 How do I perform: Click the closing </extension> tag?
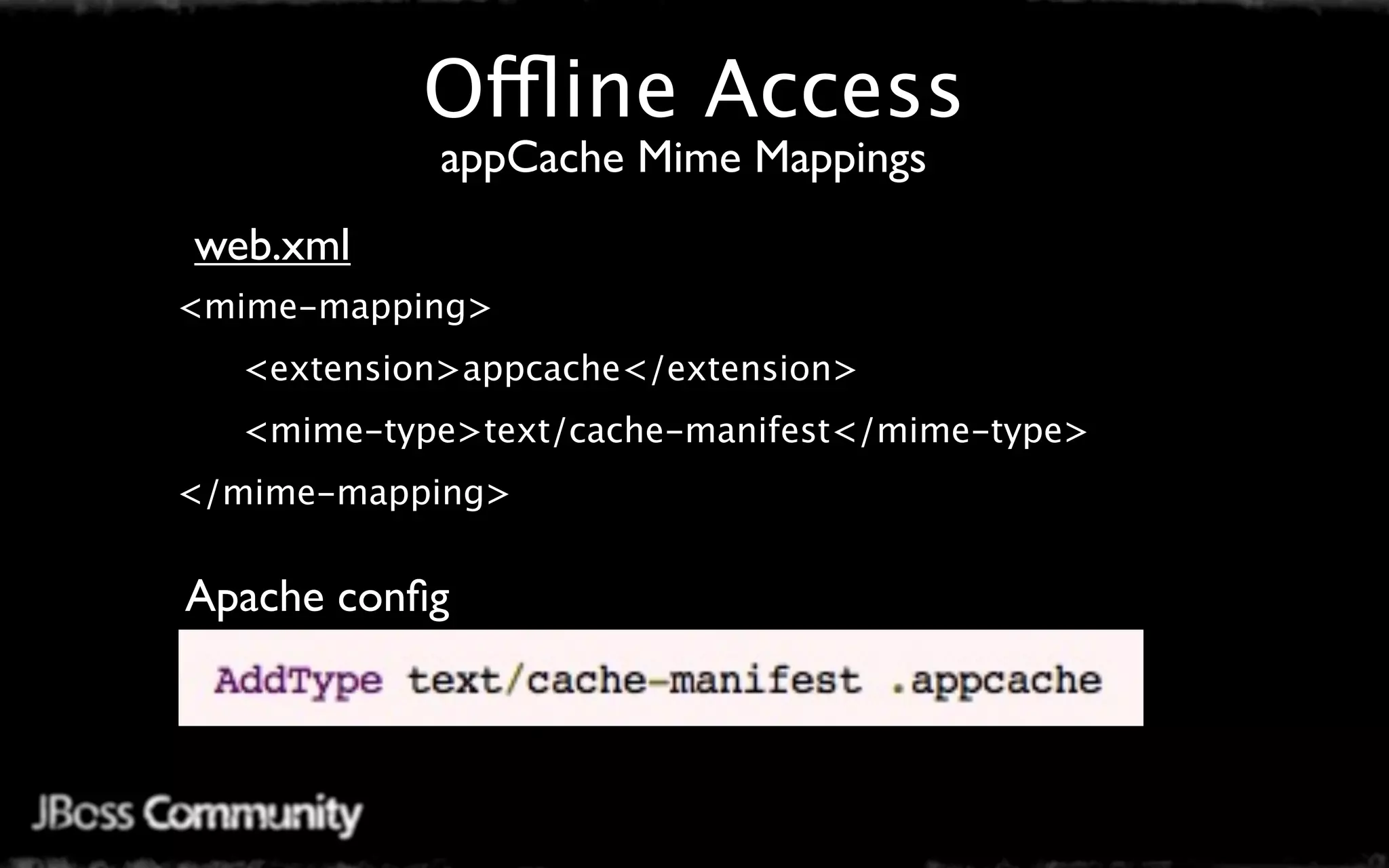point(739,369)
